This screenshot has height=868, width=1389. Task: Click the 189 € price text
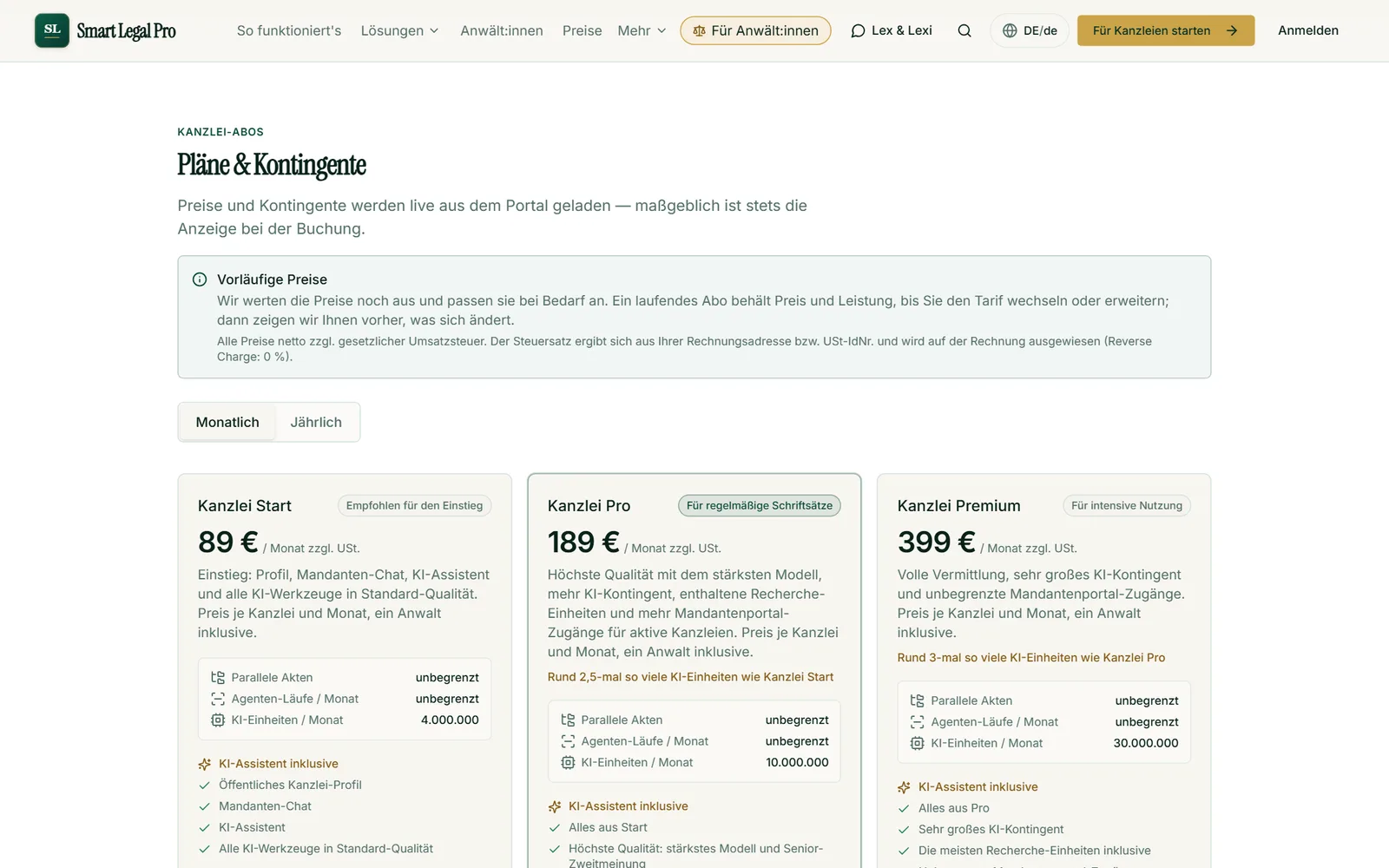coord(583,542)
